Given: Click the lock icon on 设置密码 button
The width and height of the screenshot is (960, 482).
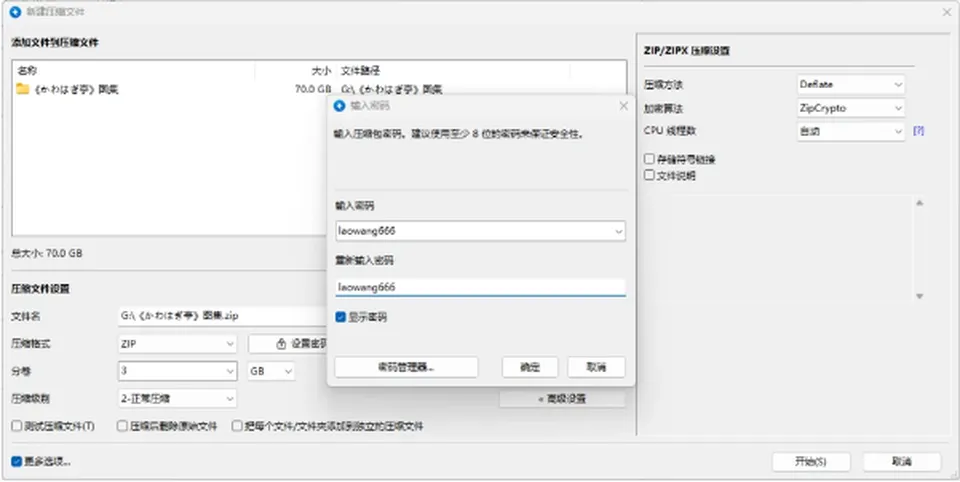Looking at the screenshot, I should 281,344.
